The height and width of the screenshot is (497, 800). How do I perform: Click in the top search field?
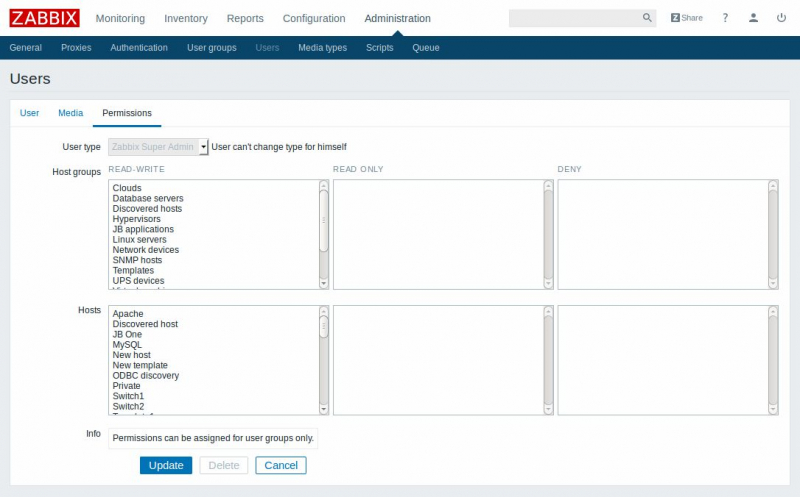click(574, 18)
